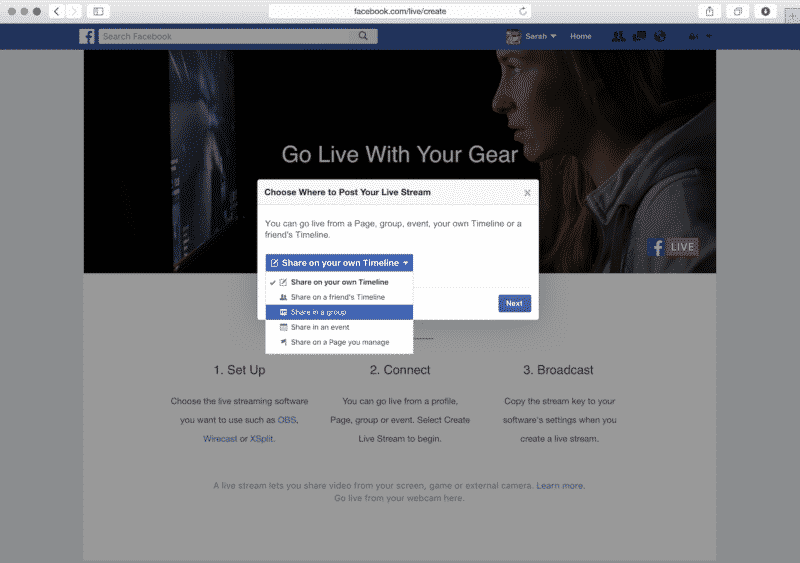This screenshot has height=563, width=800.
Task: Click the search magnifier icon
Action: (x=362, y=37)
